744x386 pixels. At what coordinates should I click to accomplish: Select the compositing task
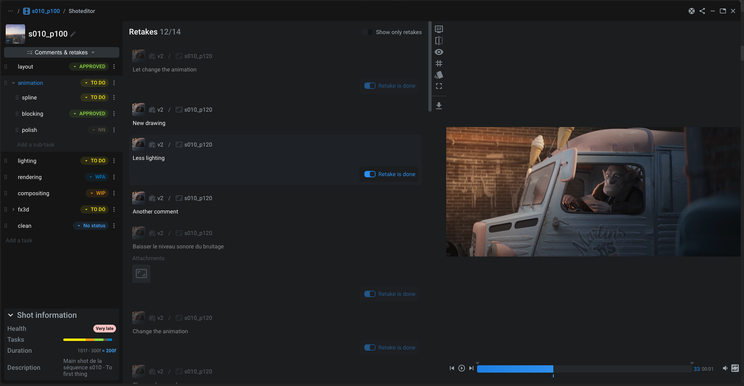(x=33, y=193)
